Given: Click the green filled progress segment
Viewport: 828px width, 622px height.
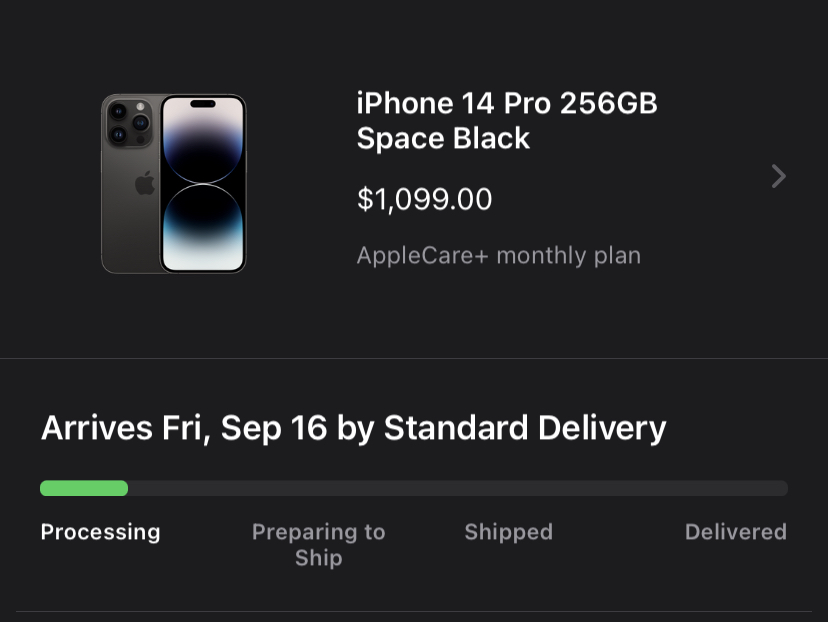Looking at the screenshot, I should tap(84, 488).
